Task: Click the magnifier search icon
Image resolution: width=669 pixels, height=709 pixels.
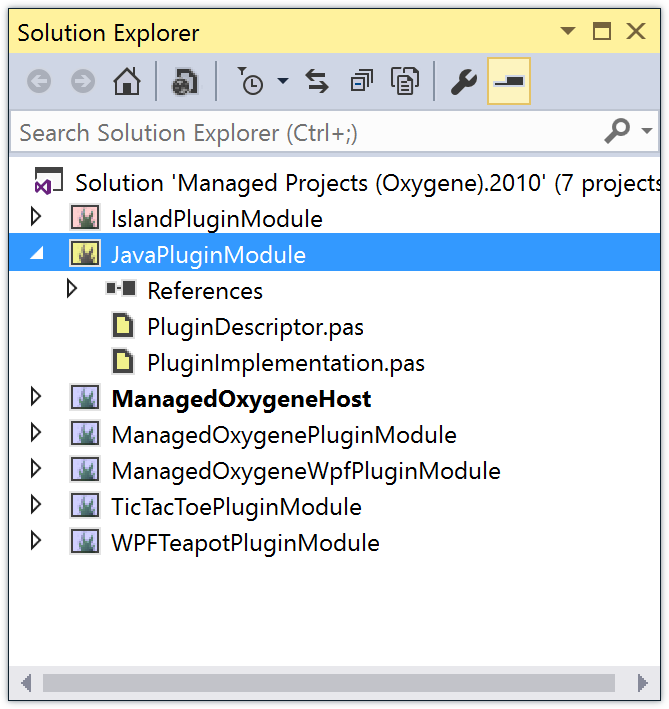Action: 617,131
